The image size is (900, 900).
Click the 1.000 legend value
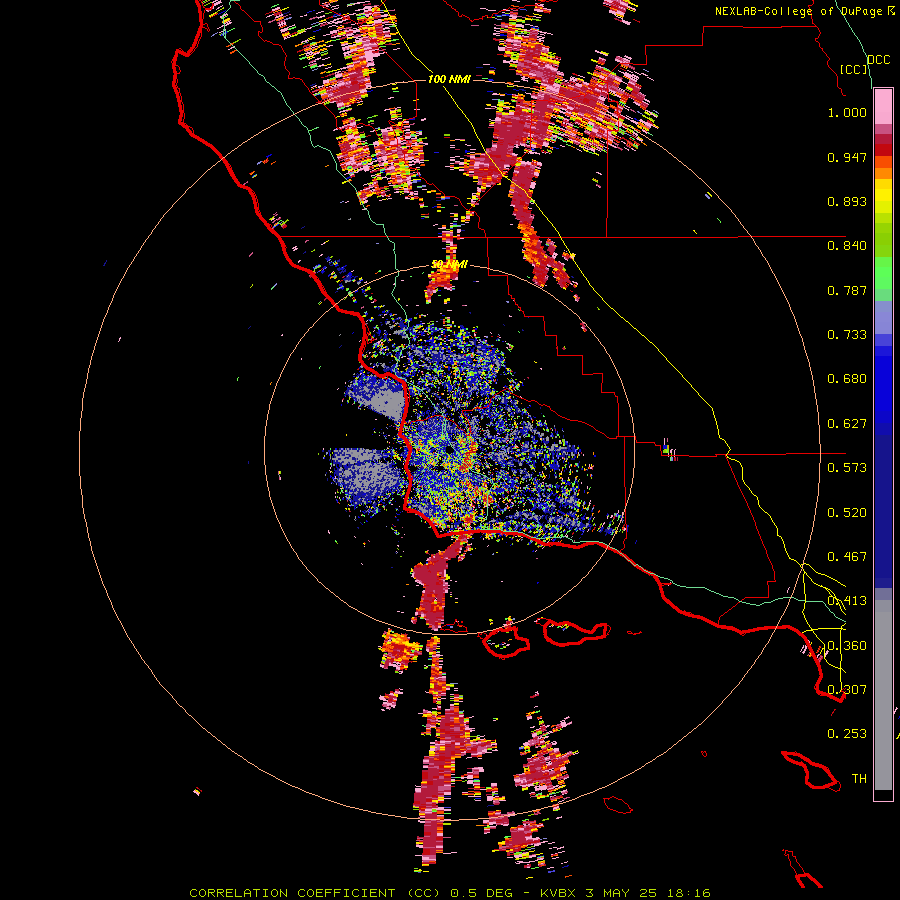[847, 112]
